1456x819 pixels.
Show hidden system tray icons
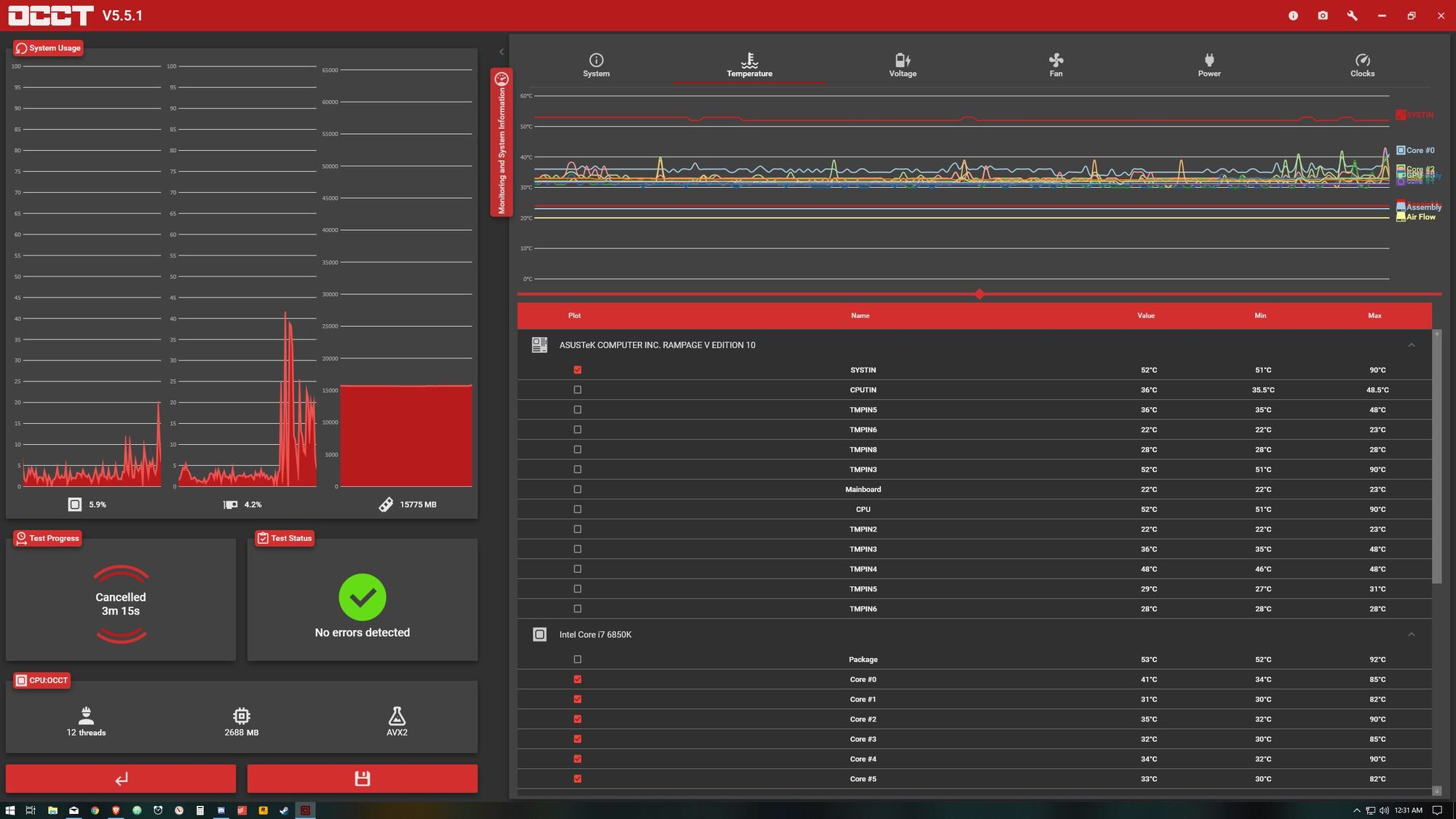click(1356, 810)
